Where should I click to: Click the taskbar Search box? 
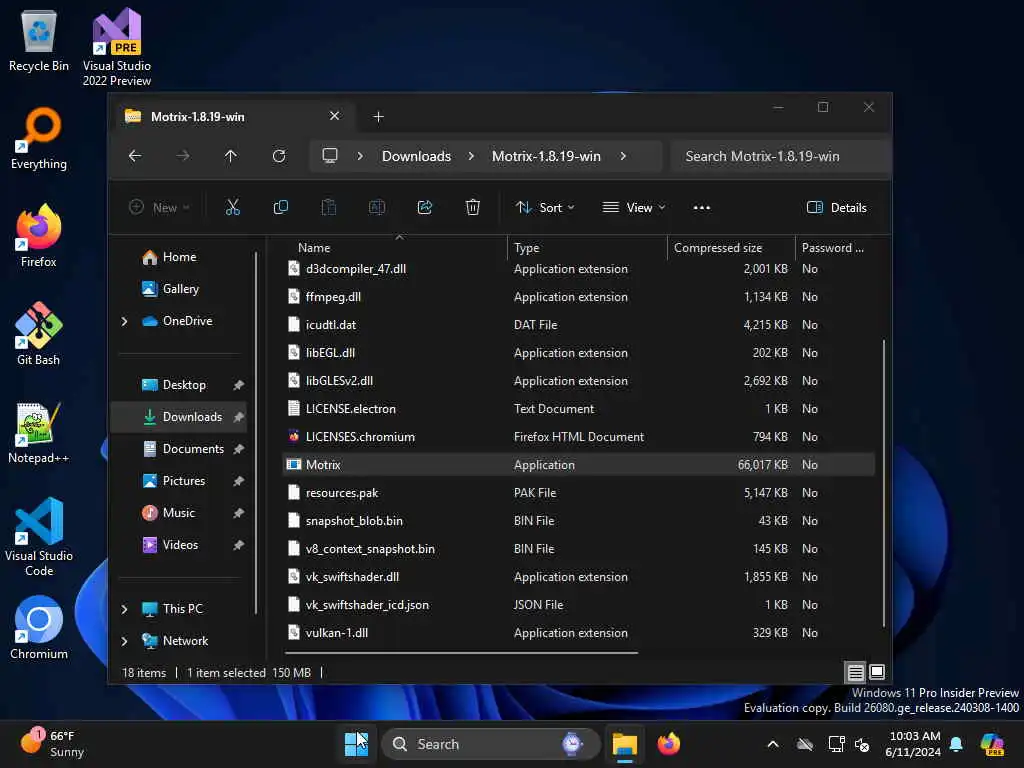[x=490, y=744]
